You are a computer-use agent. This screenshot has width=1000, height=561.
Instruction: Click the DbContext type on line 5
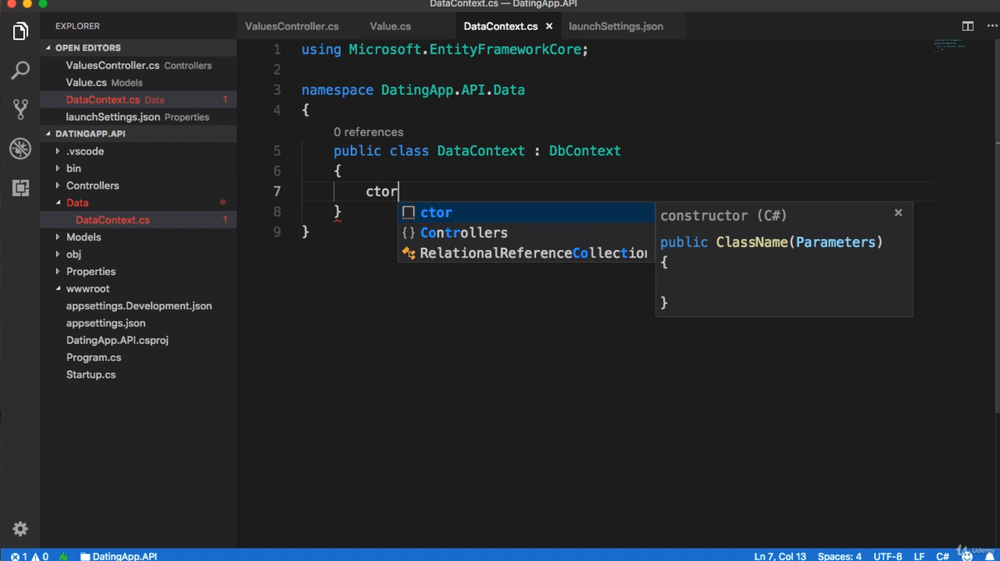coord(585,151)
